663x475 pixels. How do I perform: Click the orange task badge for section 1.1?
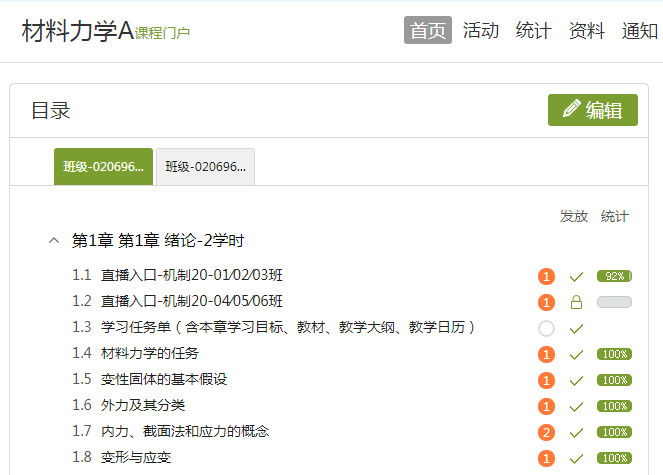point(546,276)
